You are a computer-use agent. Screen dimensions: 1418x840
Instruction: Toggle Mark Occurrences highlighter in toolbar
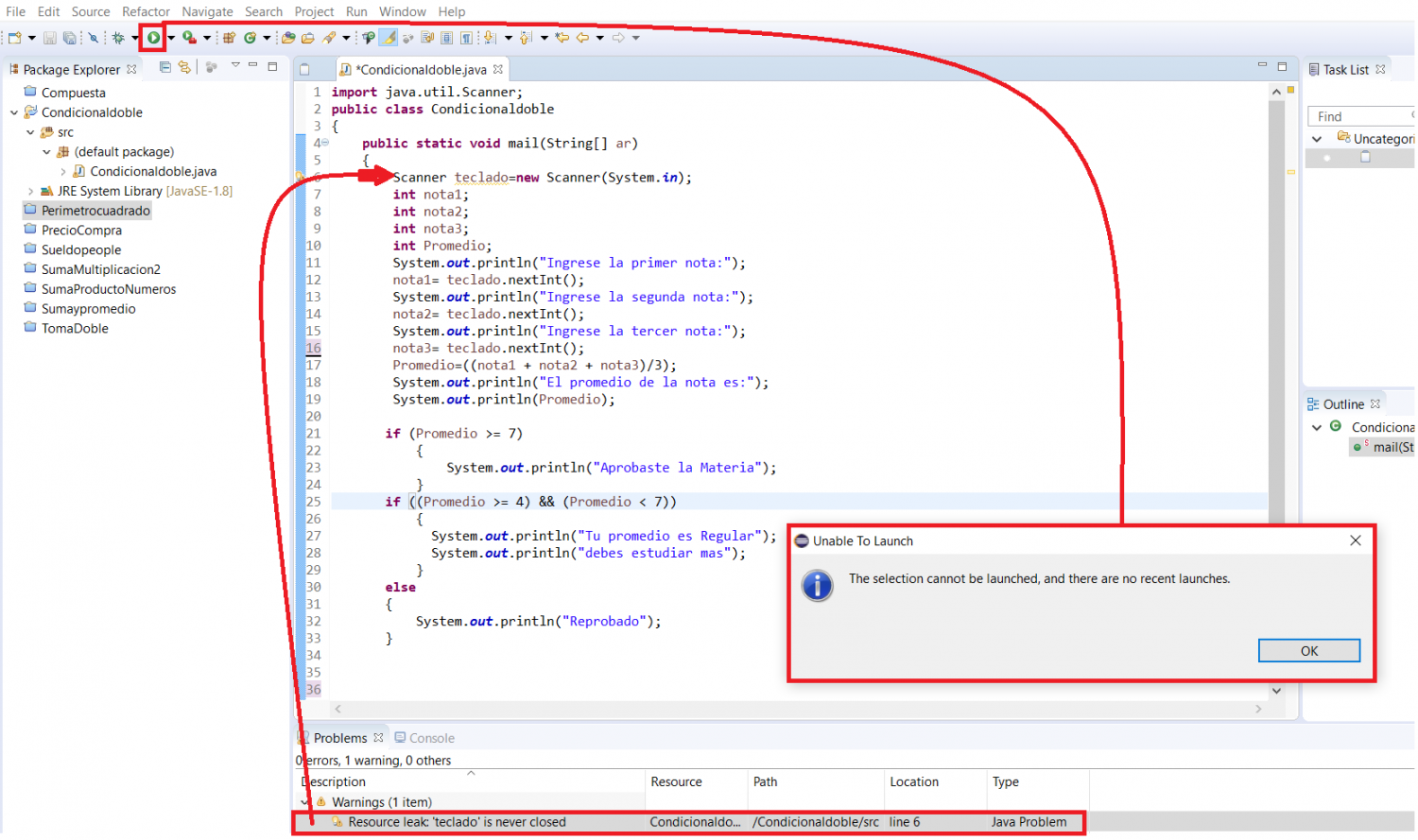(x=389, y=38)
